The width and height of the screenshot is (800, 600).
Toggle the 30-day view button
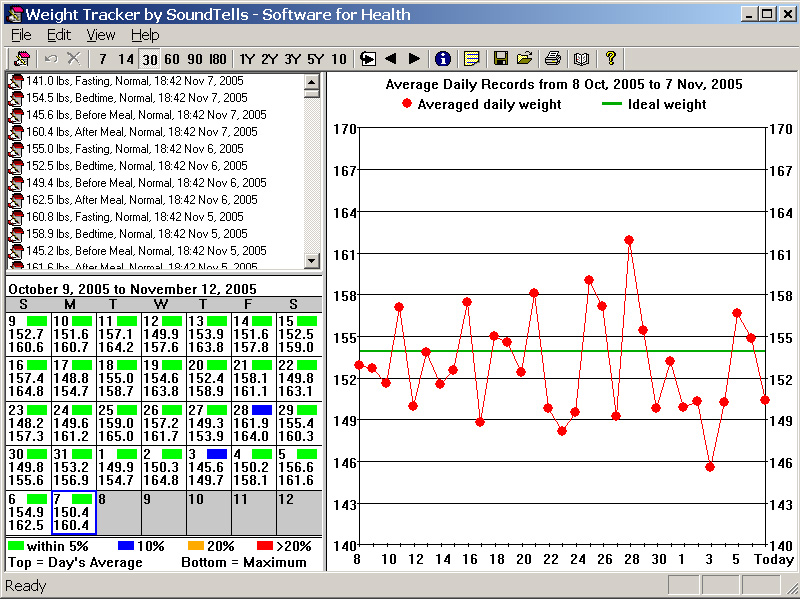(149, 59)
